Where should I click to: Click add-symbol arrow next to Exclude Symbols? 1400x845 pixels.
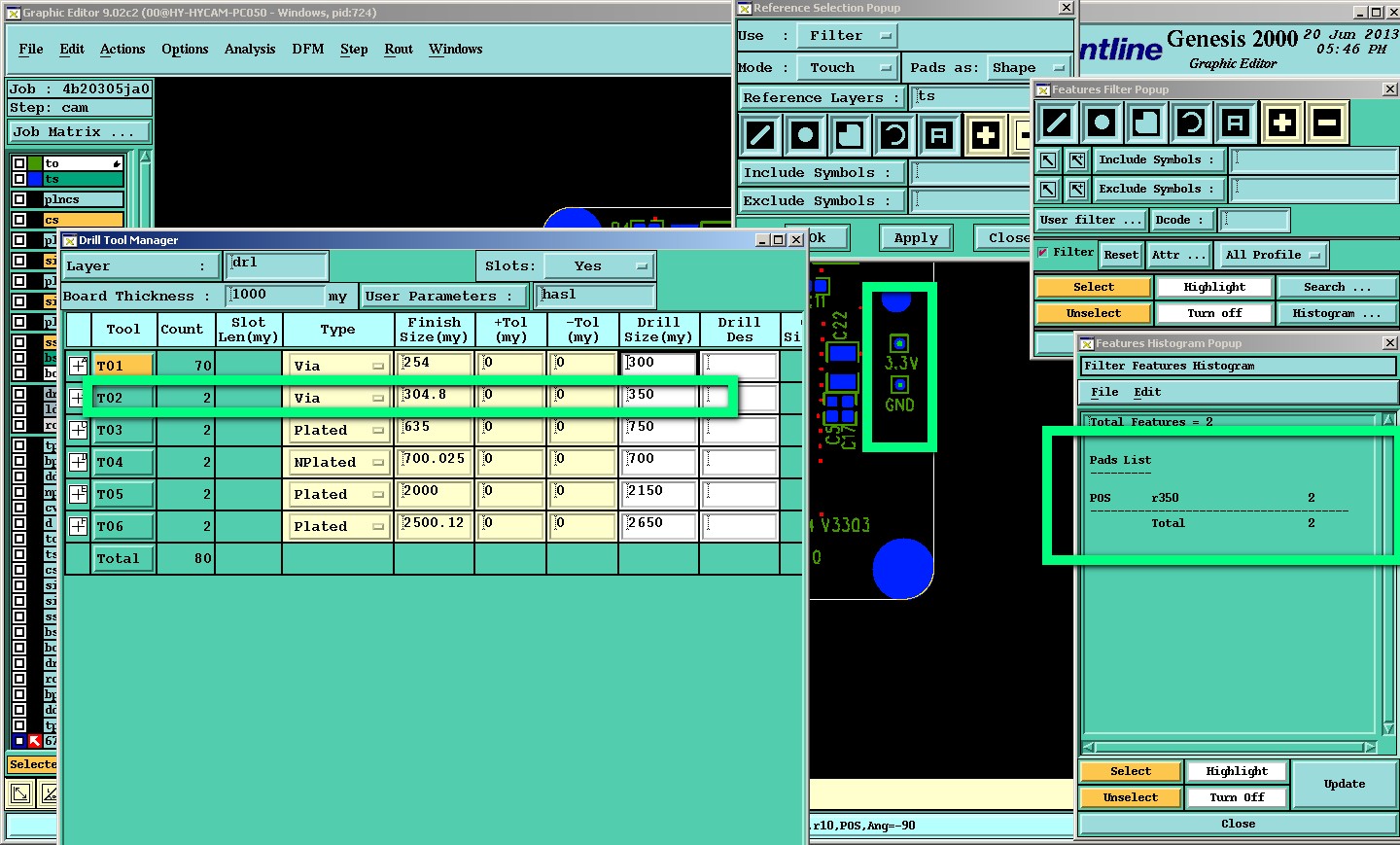[x=1077, y=190]
